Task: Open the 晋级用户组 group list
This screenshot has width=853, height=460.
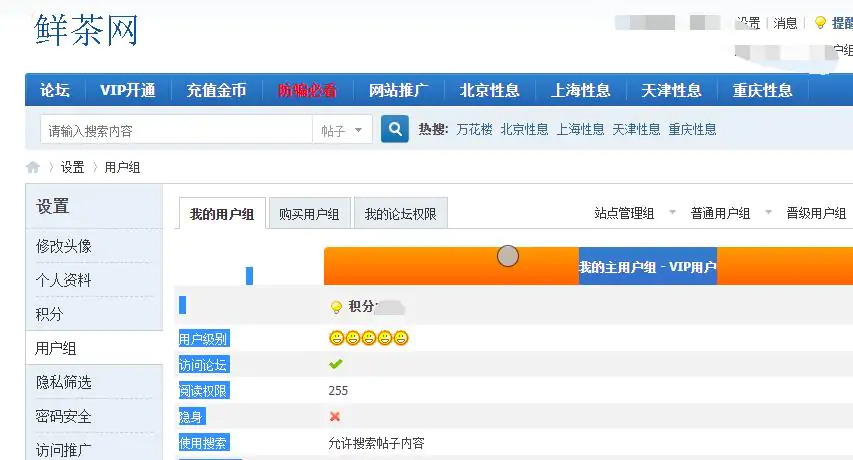Action: click(816, 213)
